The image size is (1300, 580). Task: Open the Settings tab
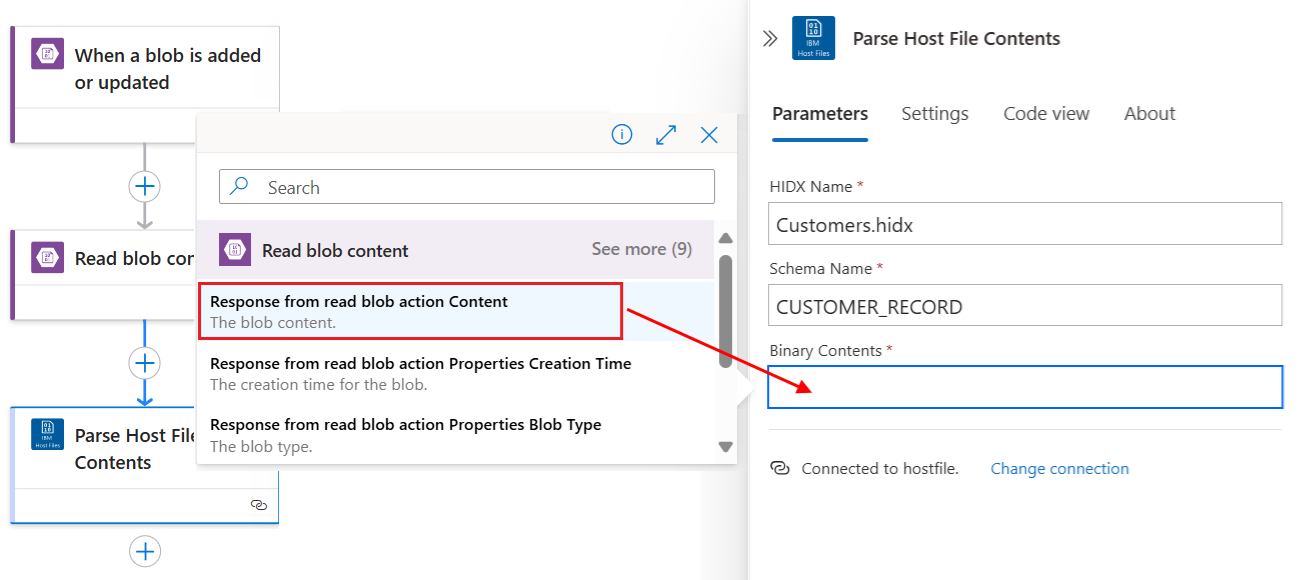click(935, 114)
